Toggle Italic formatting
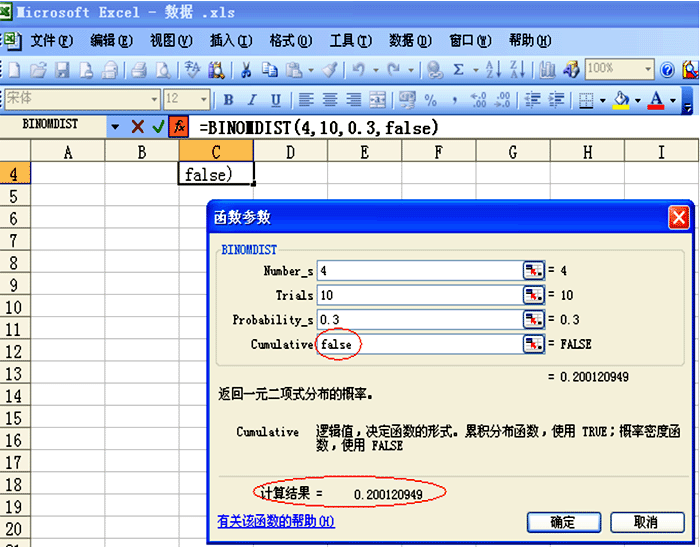 click(252, 100)
